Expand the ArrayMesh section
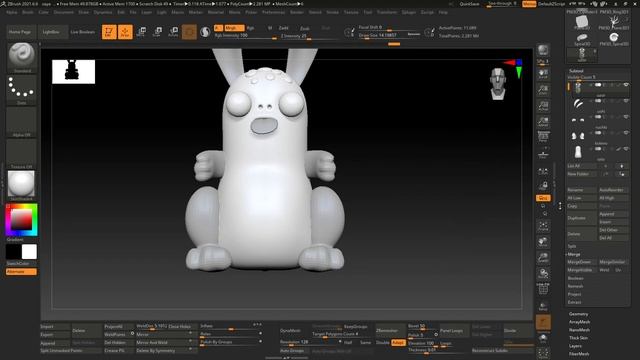The height and width of the screenshot is (360, 640). click(579, 322)
